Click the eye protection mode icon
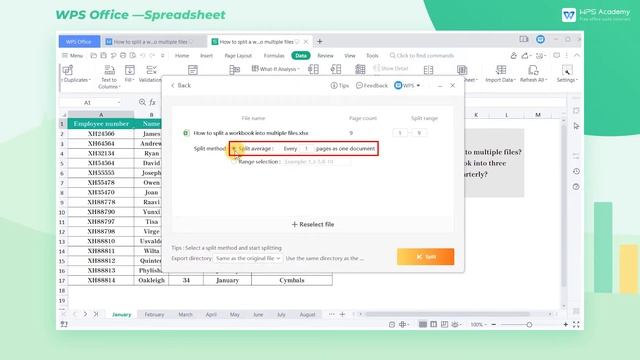This screenshot has height=360, width=640. tap(455, 324)
